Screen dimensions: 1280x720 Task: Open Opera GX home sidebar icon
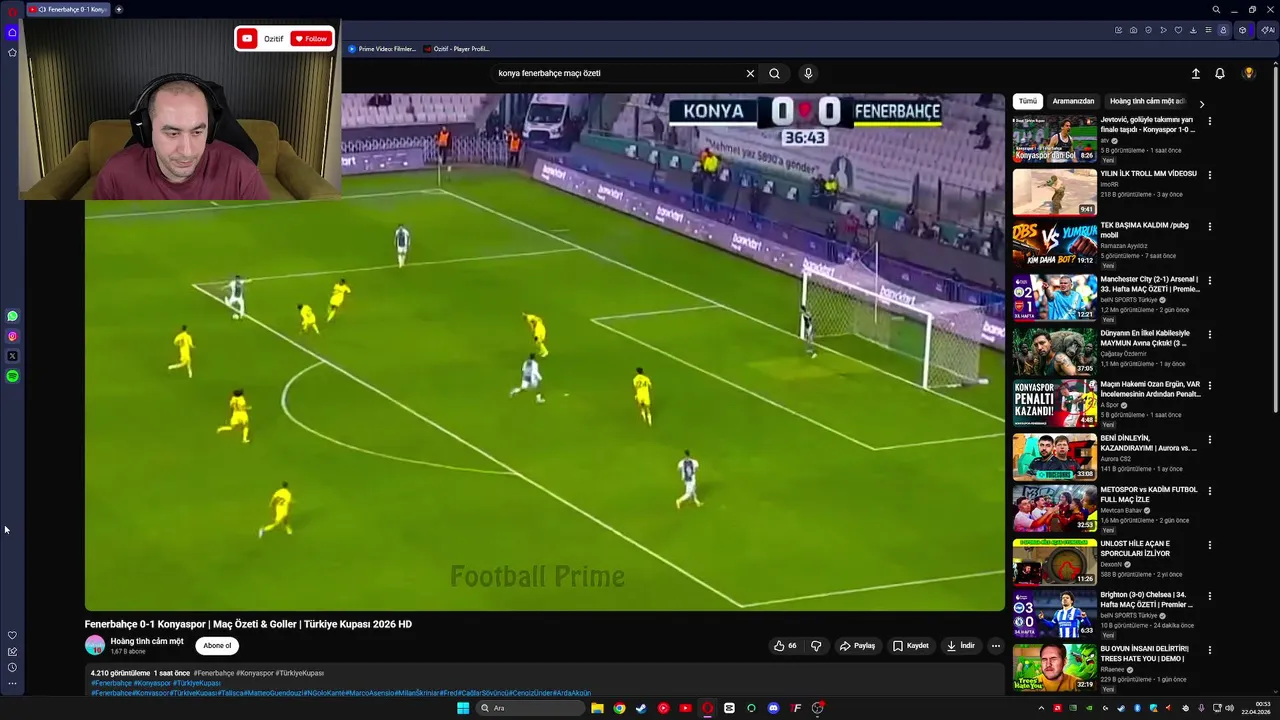[12, 32]
